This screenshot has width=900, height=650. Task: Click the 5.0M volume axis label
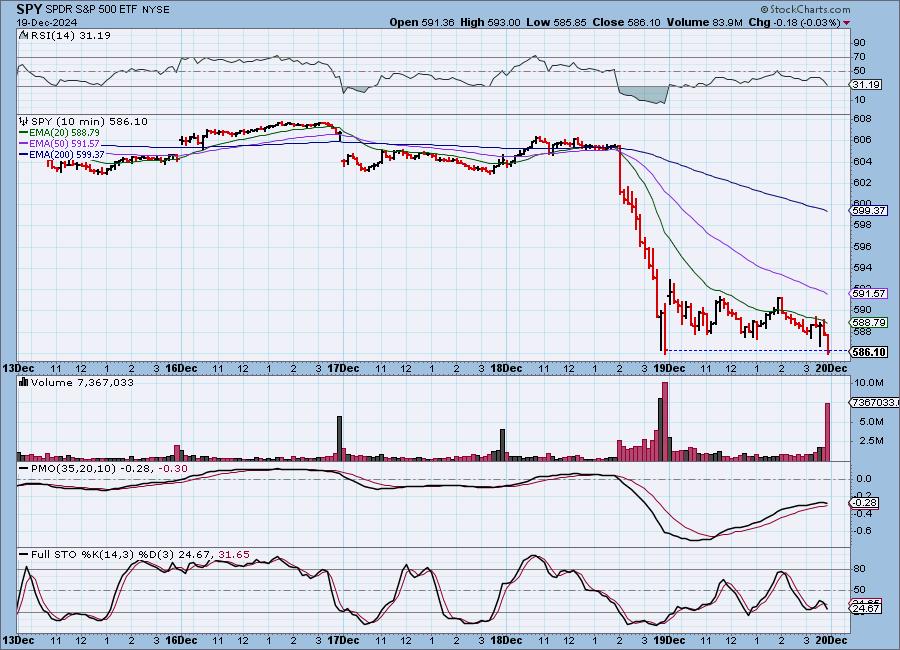click(871, 421)
